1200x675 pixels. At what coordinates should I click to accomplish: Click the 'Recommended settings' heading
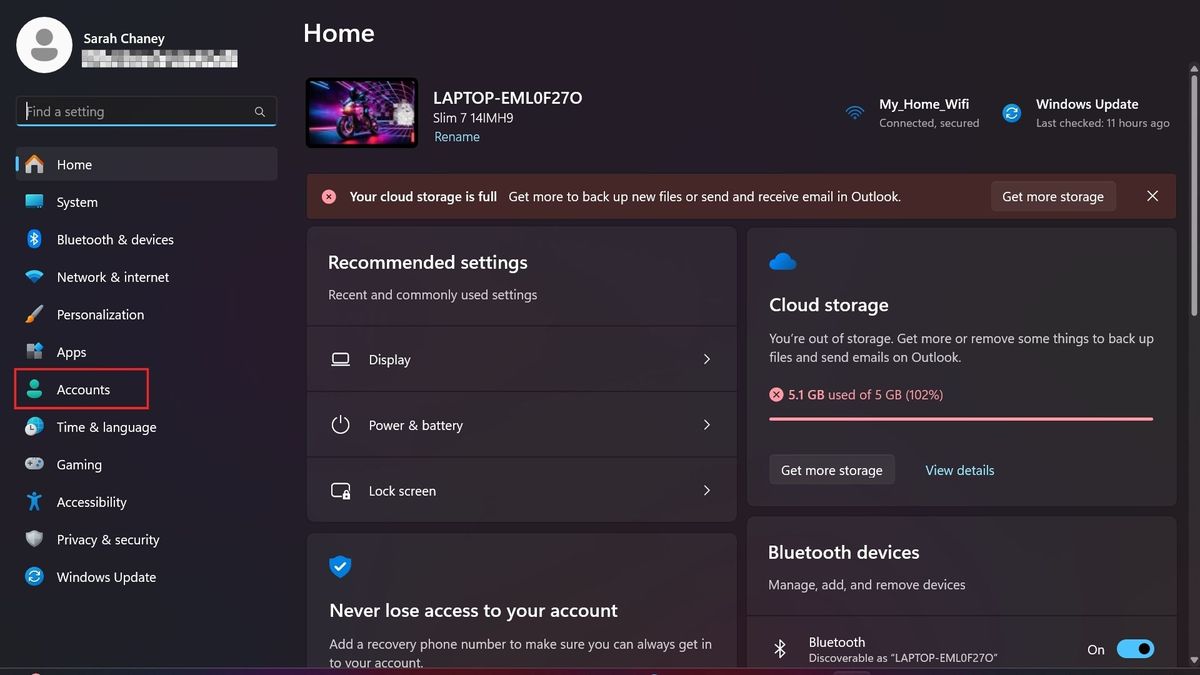tap(427, 262)
